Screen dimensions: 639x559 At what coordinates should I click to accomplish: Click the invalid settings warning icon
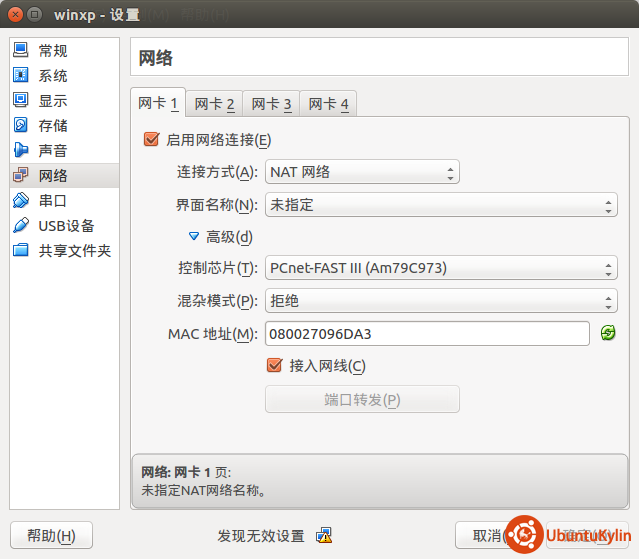(324, 535)
